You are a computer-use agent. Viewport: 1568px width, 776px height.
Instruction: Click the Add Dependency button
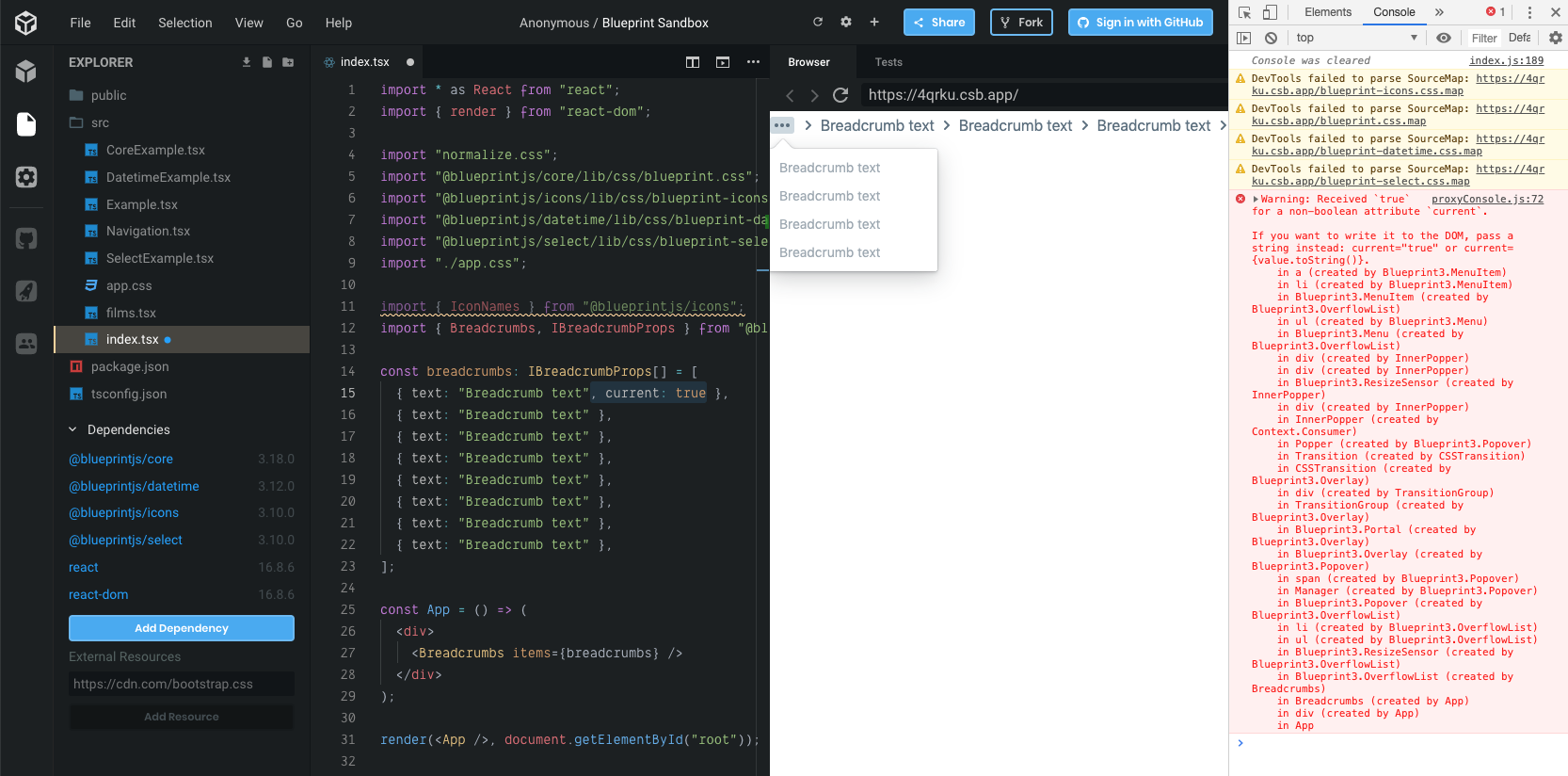(x=182, y=628)
